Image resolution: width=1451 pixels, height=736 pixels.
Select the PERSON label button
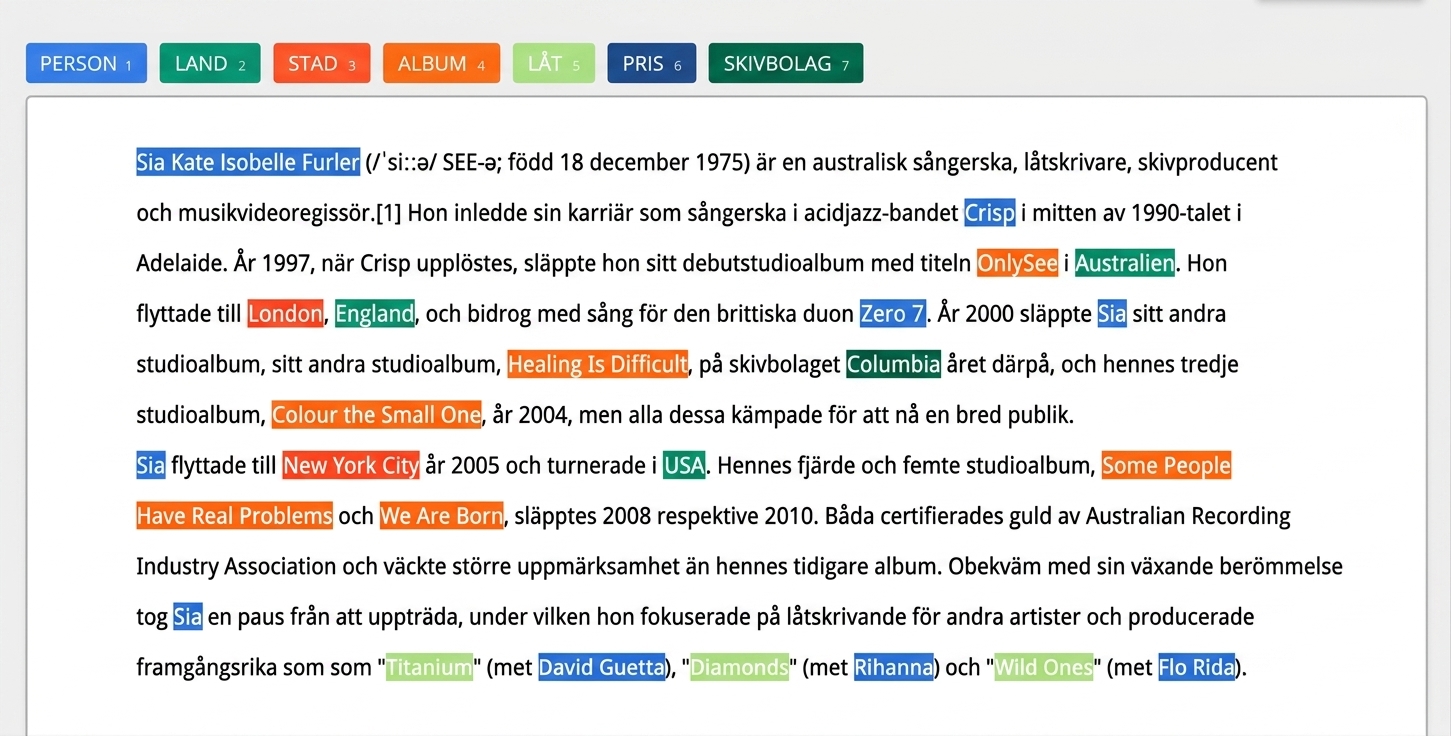pyautogui.click(x=86, y=63)
